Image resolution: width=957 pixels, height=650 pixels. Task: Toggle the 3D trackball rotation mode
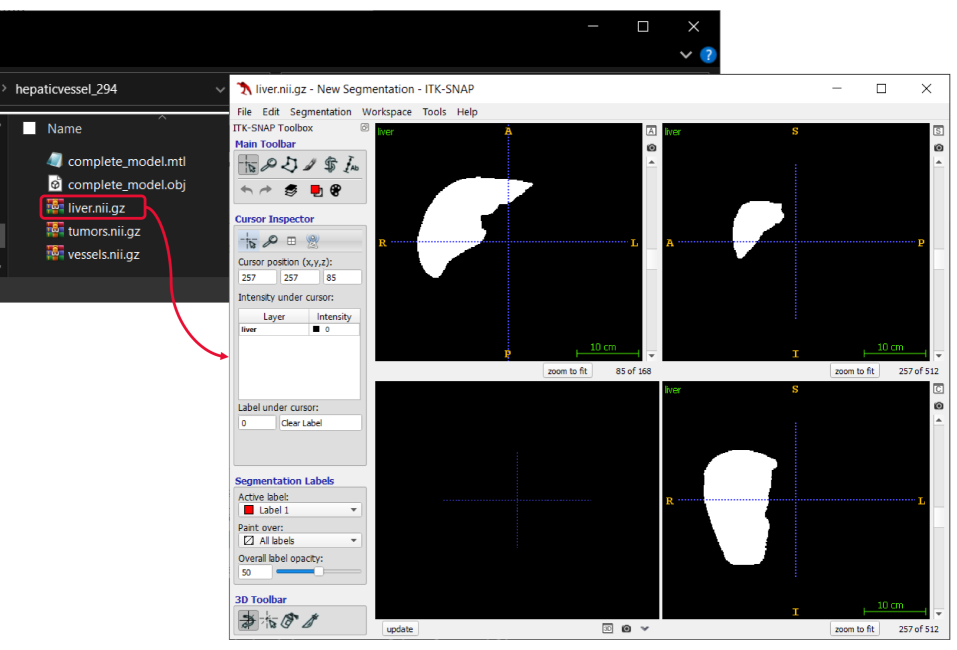tap(247, 621)
